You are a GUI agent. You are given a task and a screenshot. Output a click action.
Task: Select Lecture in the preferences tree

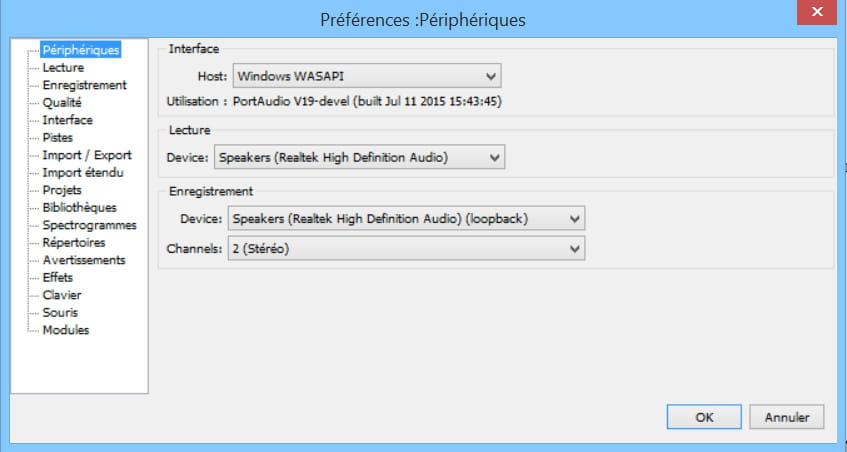point(63,68)
